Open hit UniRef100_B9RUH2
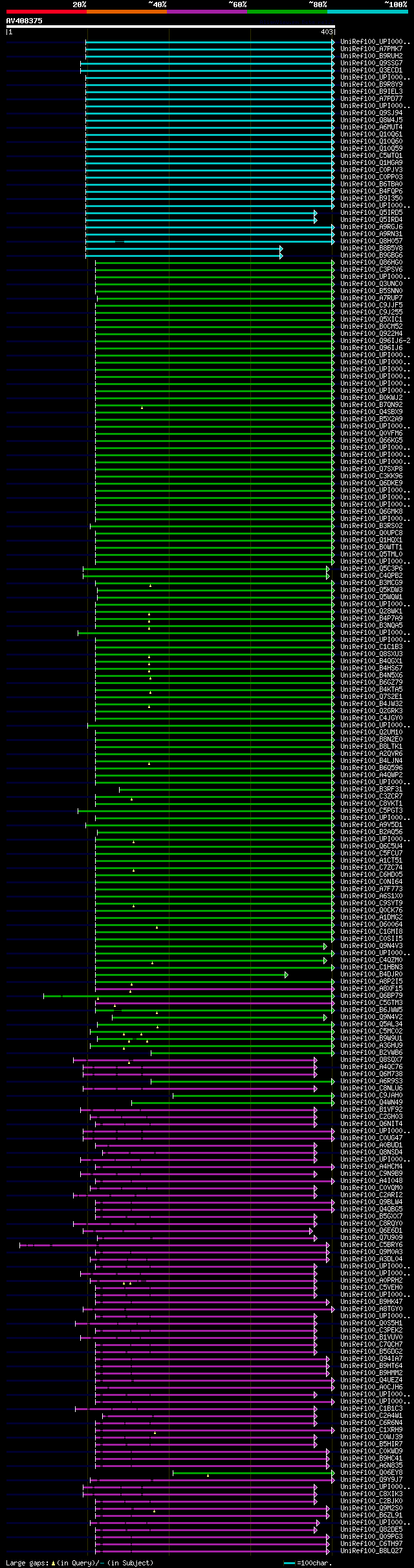Screen dimensions: 414x1568 (371, 56)
